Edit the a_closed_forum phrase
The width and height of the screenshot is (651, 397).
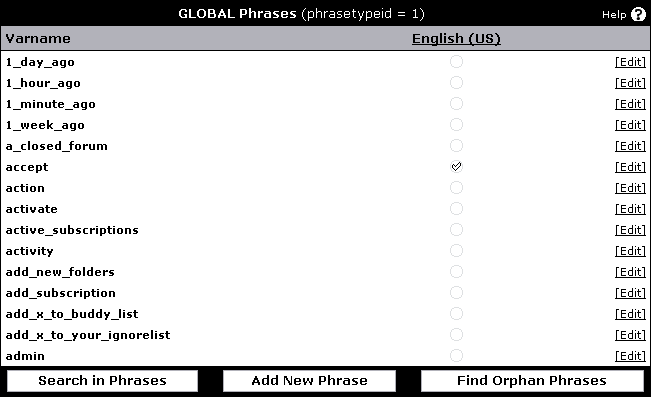coord(630,146)
